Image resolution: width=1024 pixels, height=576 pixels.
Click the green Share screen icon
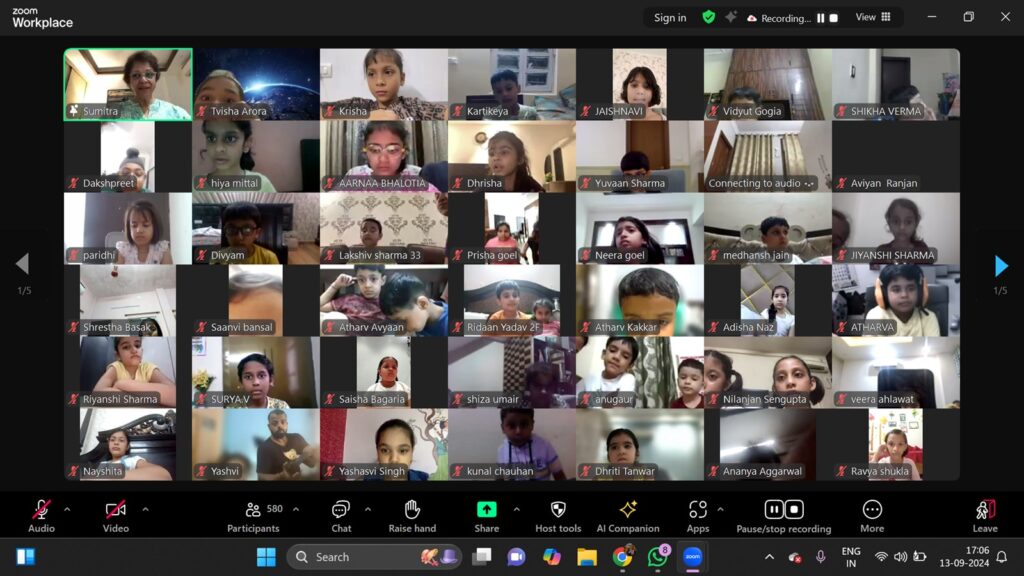tap(487, 510)
